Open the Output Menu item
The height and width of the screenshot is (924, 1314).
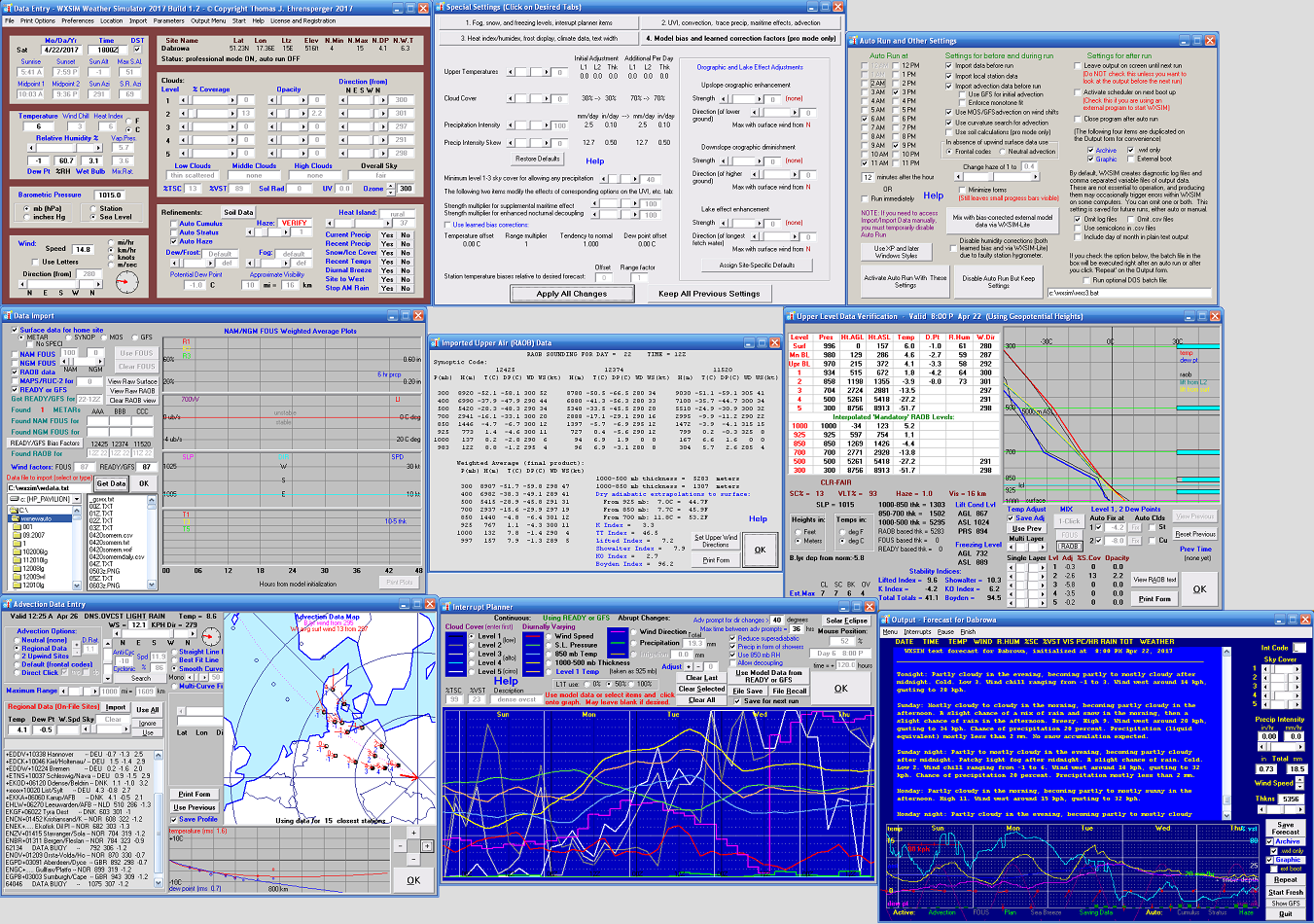click(x=207, y=20)
